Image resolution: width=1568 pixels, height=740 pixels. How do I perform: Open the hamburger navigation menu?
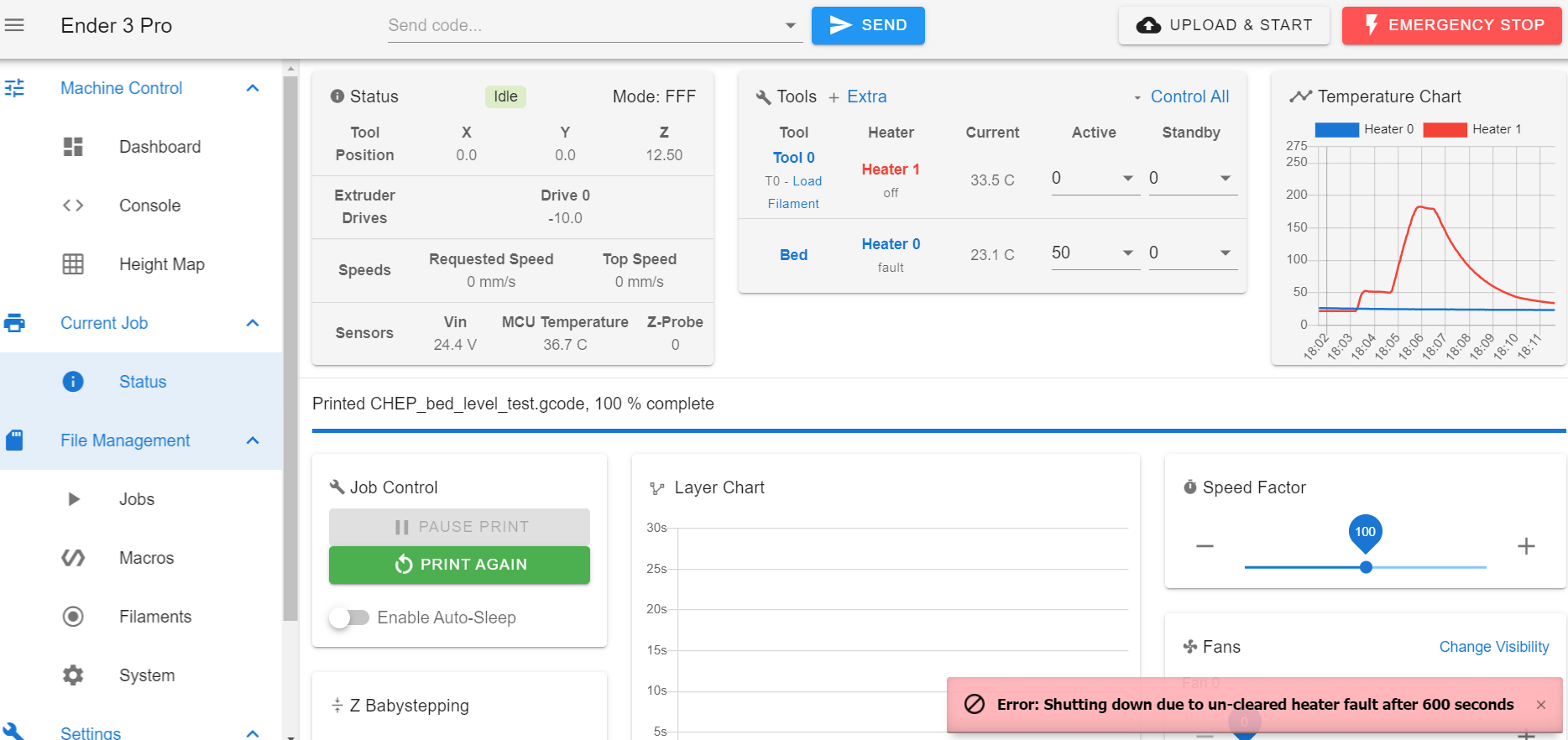[x=14, y=25]
